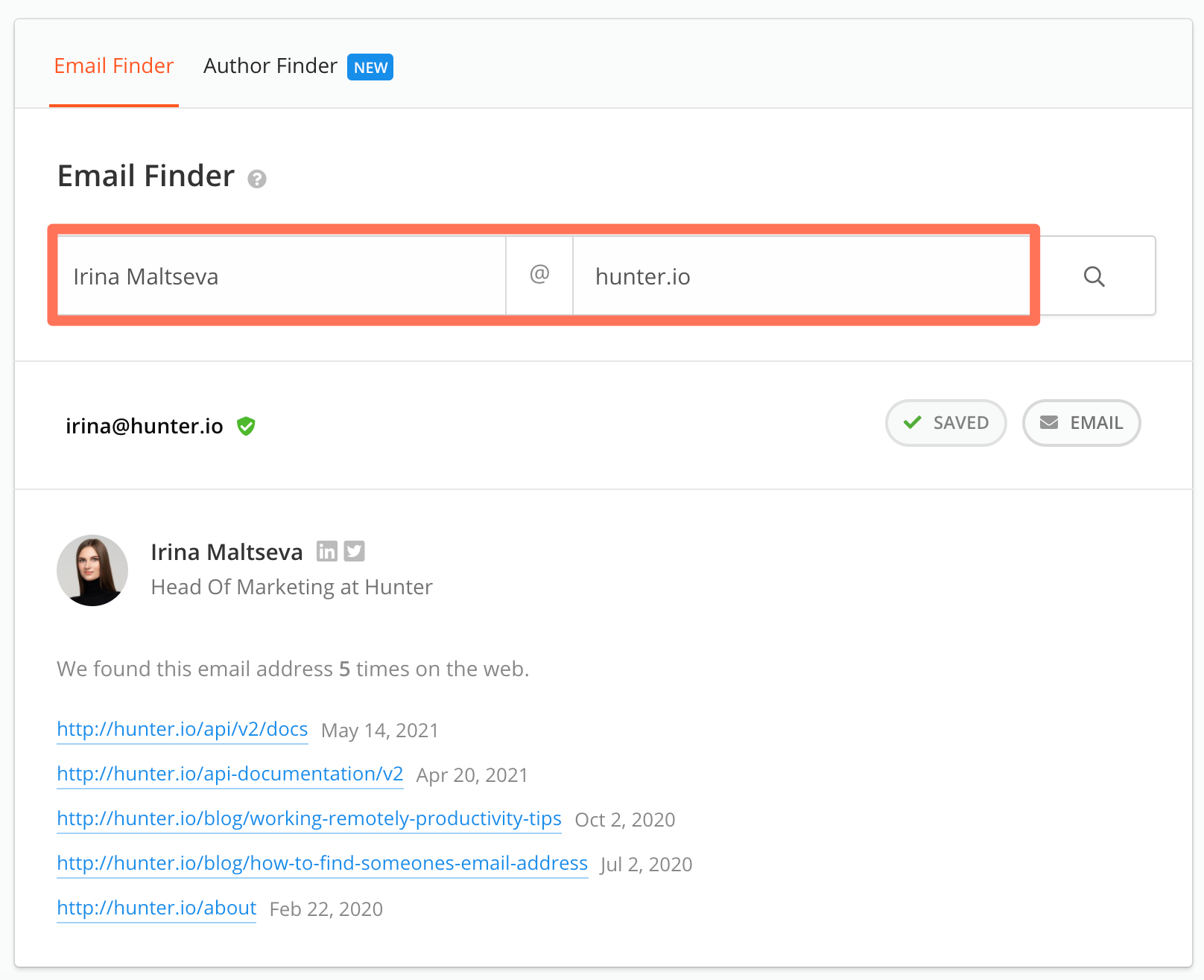This screenshot has width=1204, height=980.
Task: Switch to the Email Finder tab
Action: tap(114, 66)
